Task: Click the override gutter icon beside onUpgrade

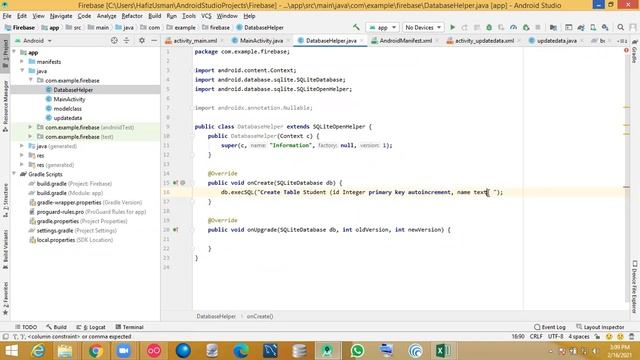Action: (x=176, y=230)
